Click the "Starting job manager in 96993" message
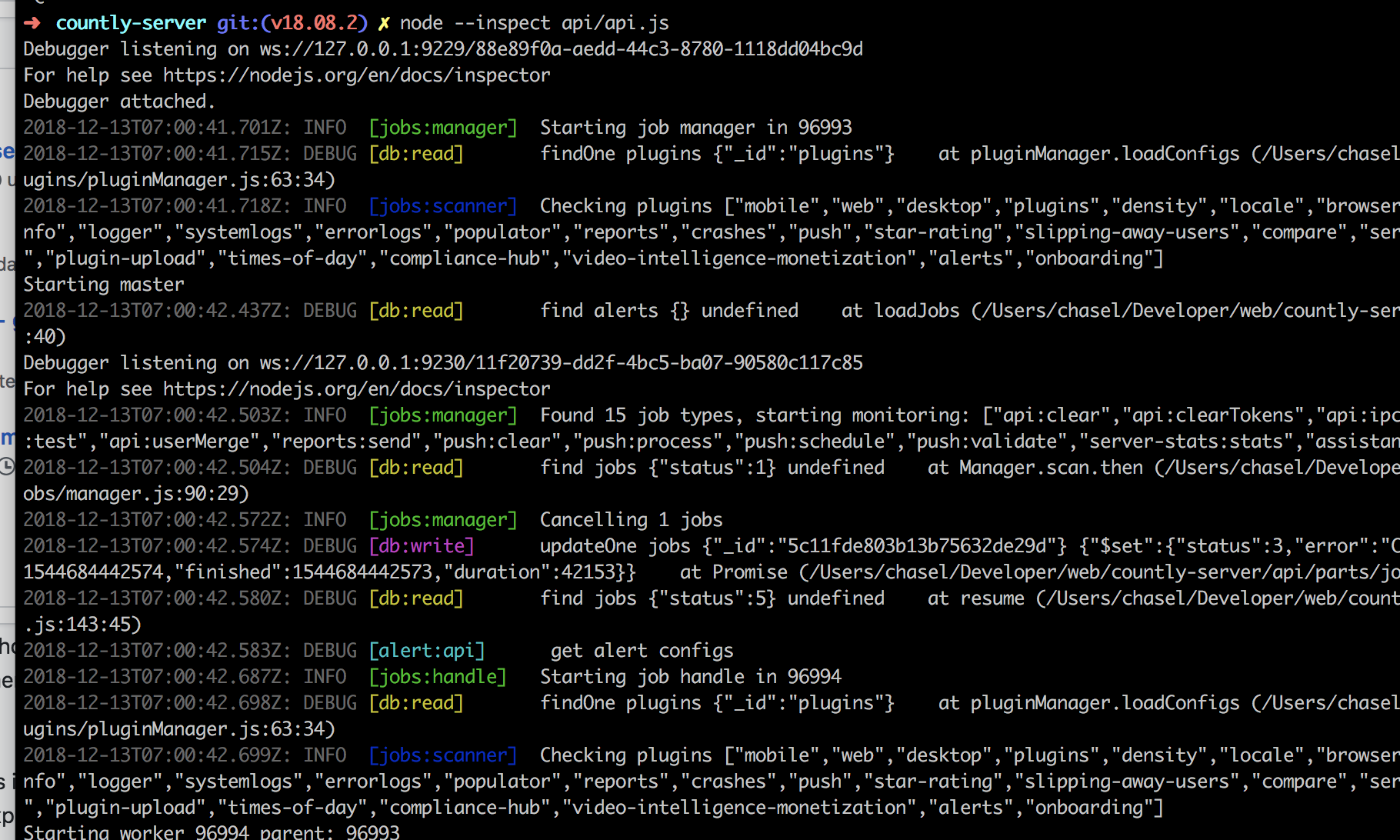The height and width of the screenshot is (840, 1400). pos(696,128)
